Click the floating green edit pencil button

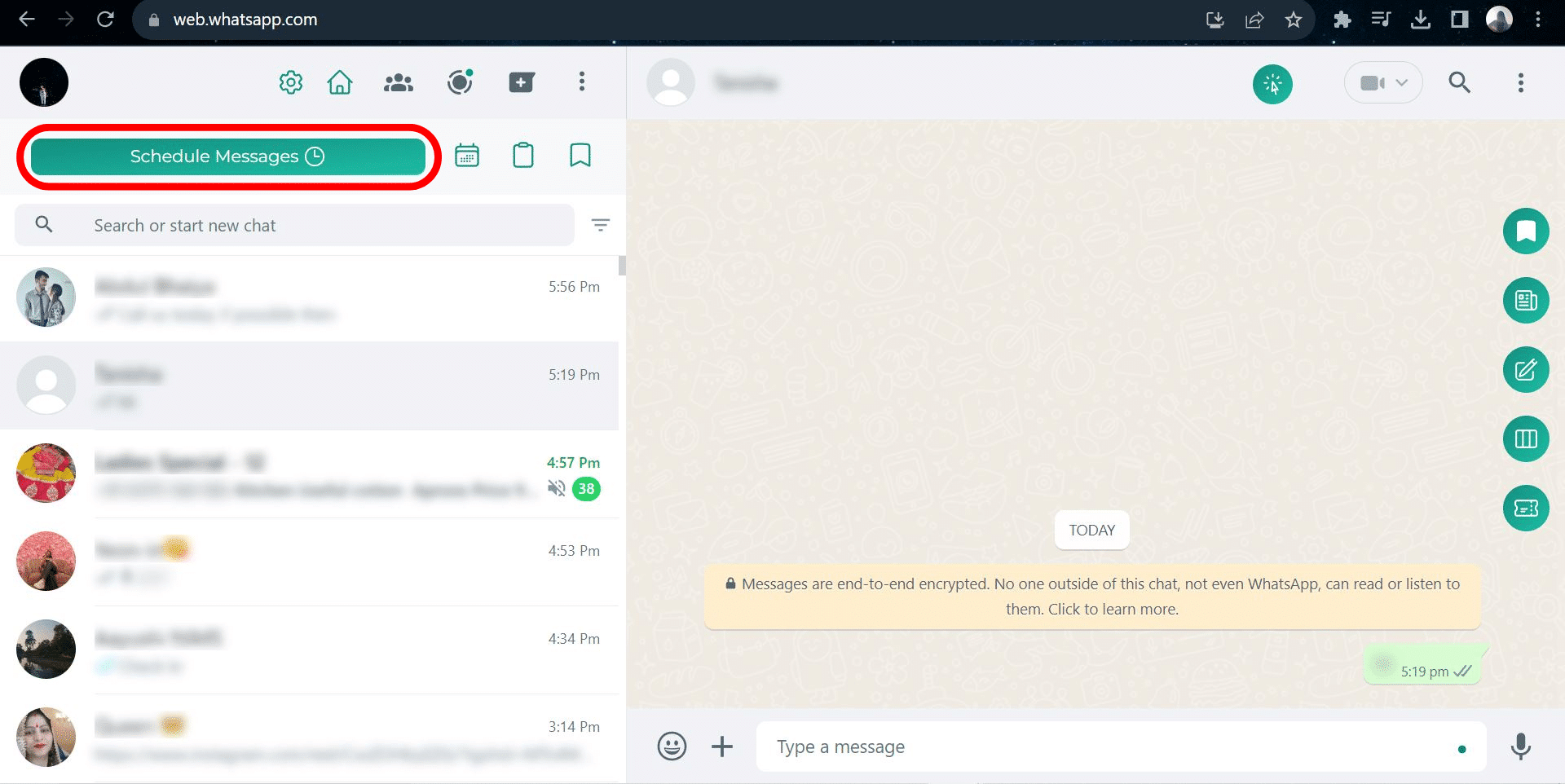pos(1526,370)
